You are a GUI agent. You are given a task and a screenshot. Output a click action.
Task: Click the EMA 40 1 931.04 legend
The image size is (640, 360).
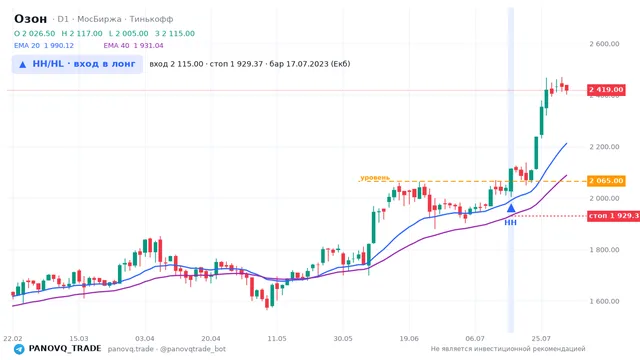pyautogui.click(x=133, y=46)
